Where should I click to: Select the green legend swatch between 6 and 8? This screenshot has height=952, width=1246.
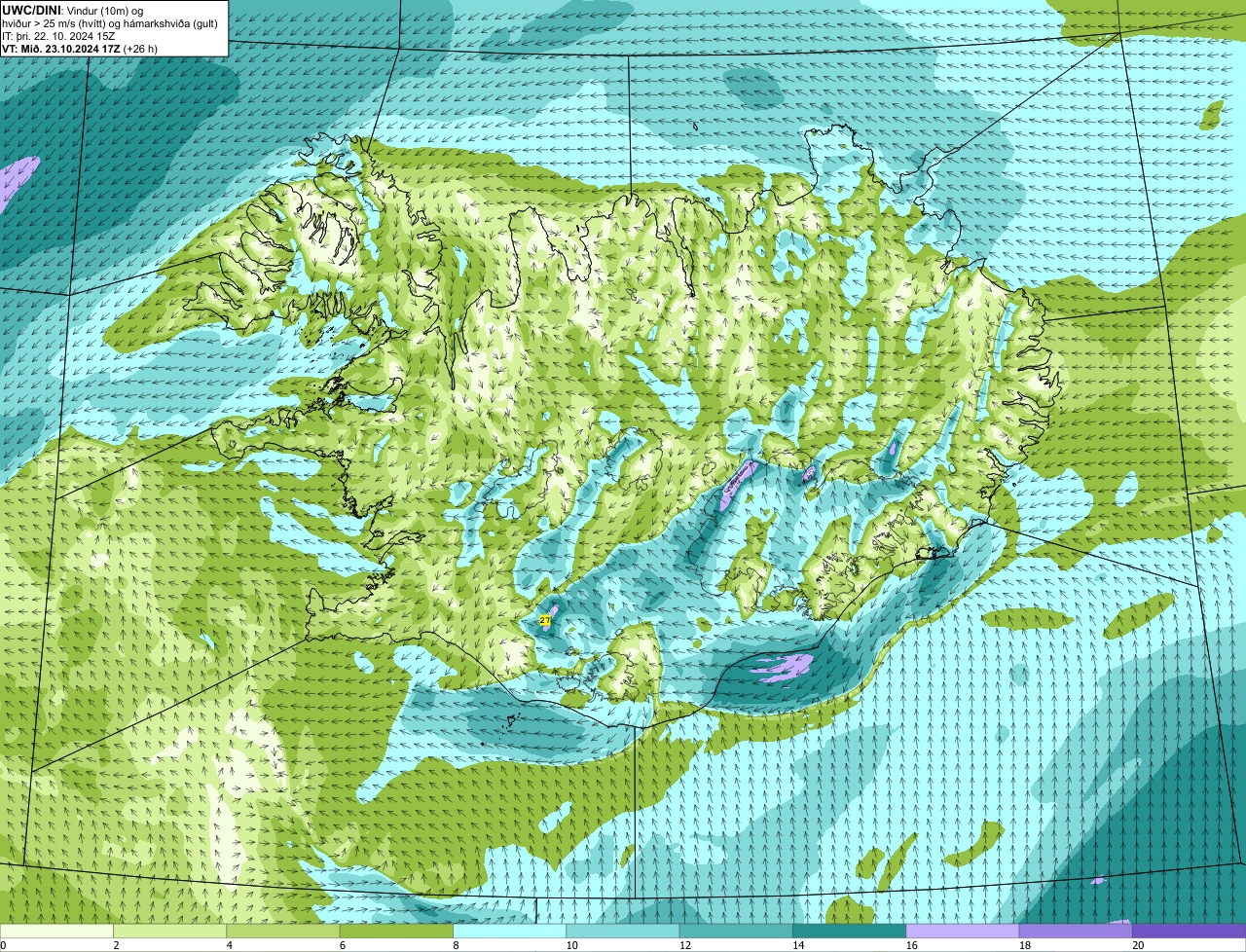[x=397, y=931]
